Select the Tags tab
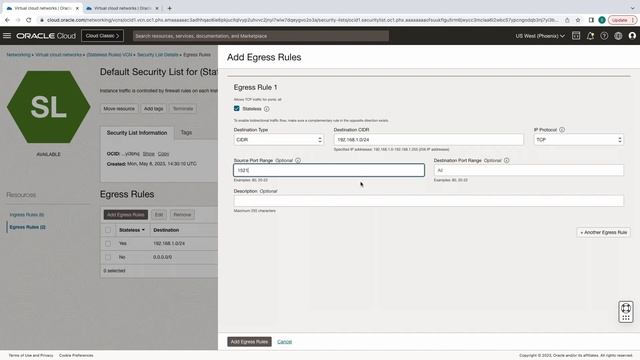 186,133
